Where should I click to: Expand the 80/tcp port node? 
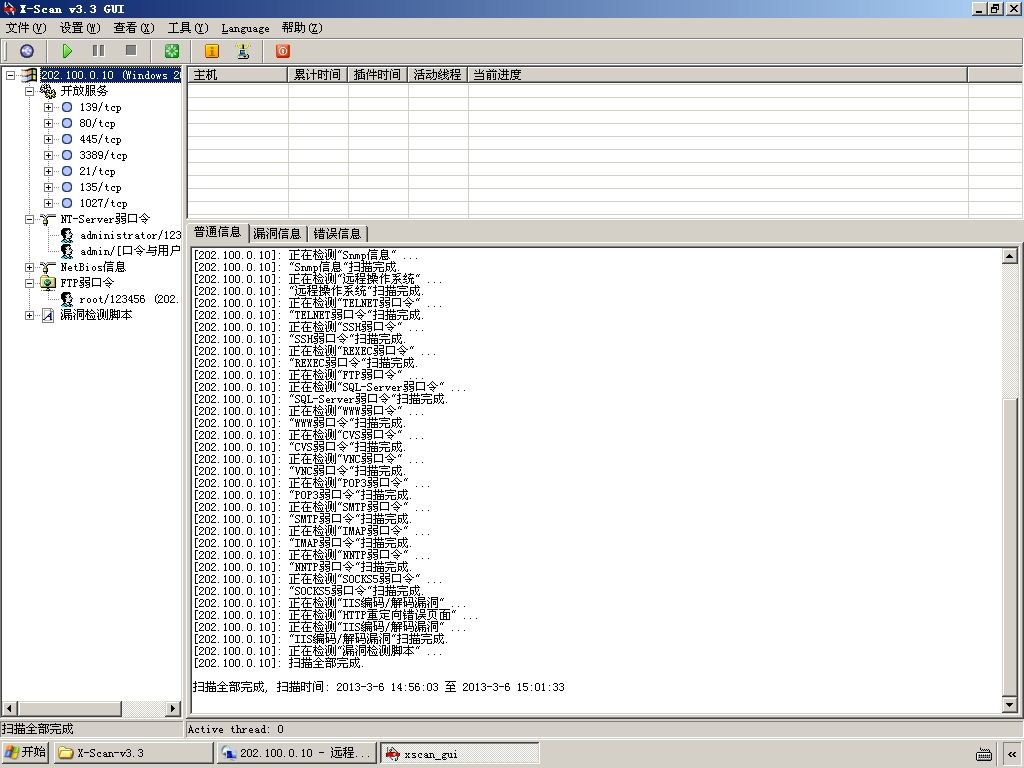[48, 123]
